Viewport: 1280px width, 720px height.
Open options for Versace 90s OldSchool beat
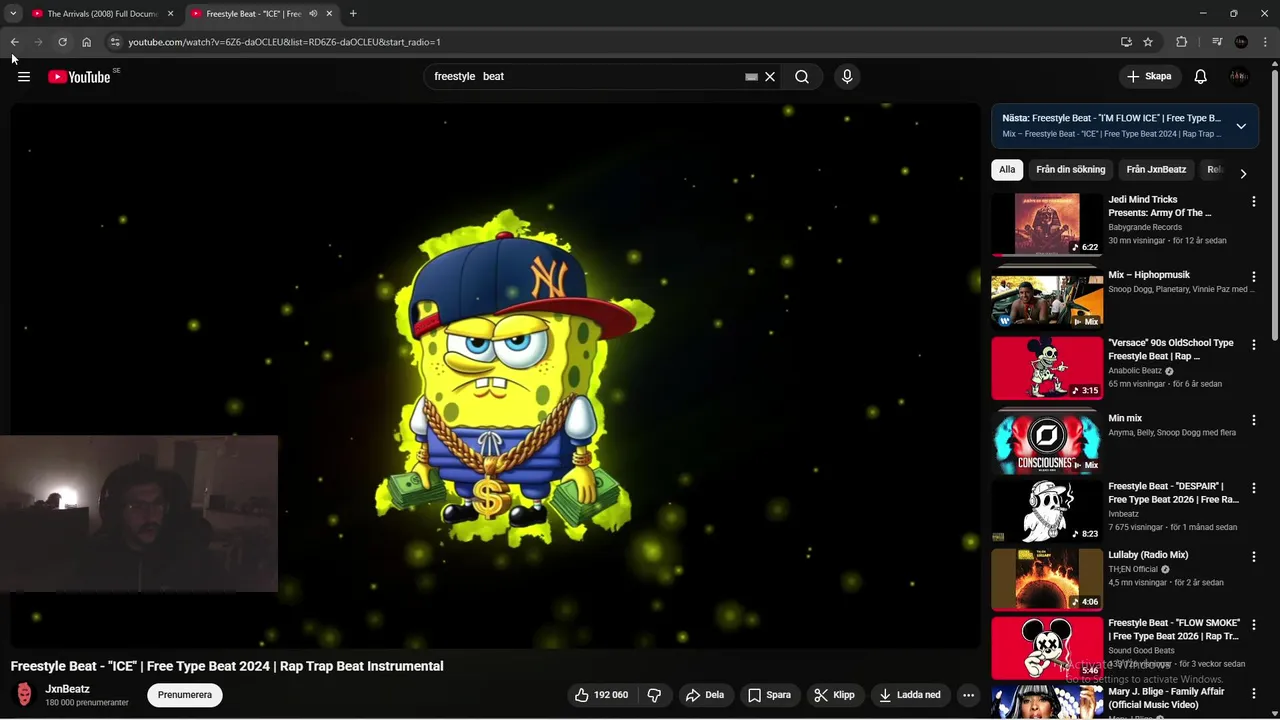(x=1253, y=344)
